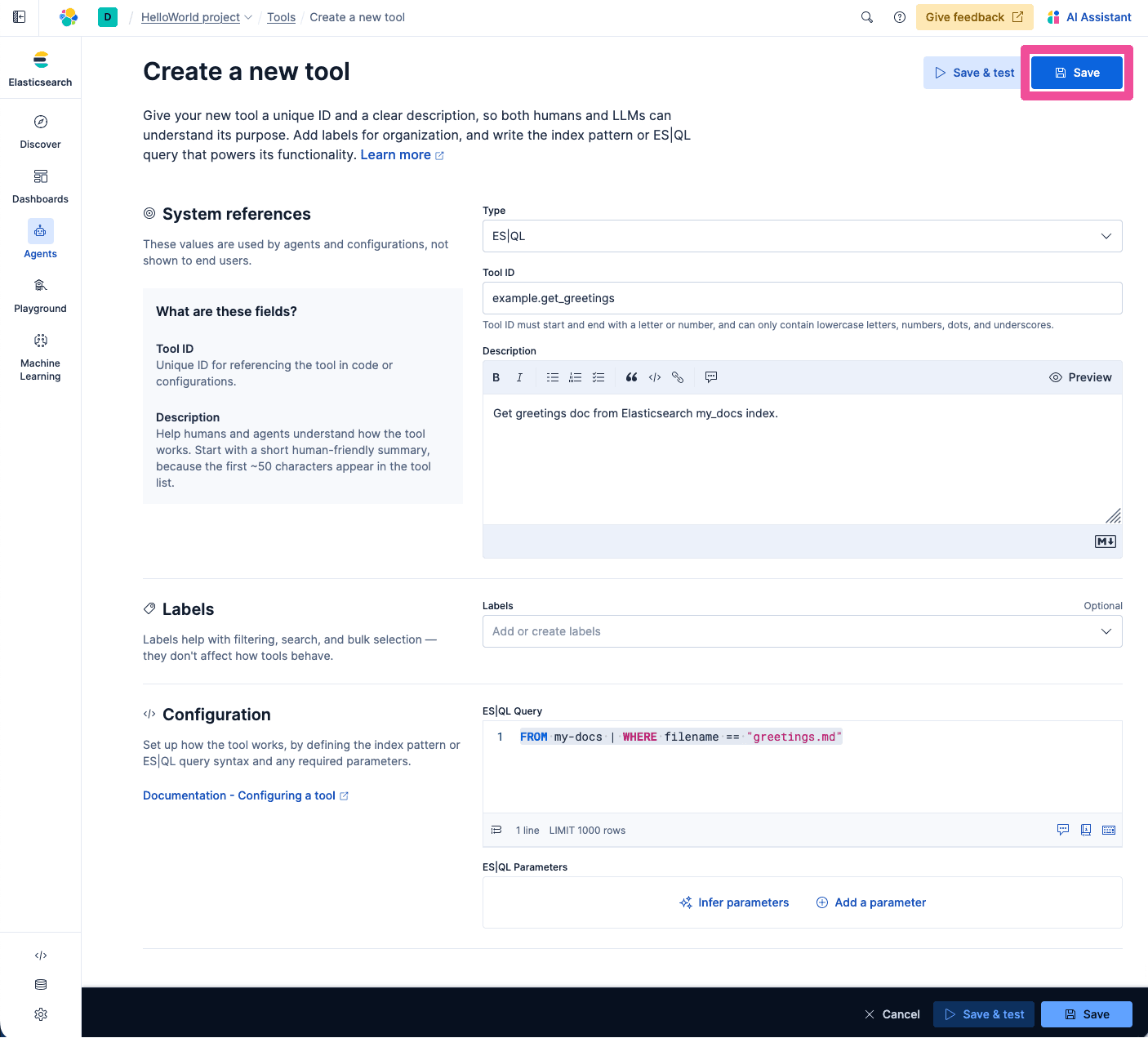Open the search magnifier icon
Viewport: 1148px width, 1038px height.
click(x=867, y=16)
